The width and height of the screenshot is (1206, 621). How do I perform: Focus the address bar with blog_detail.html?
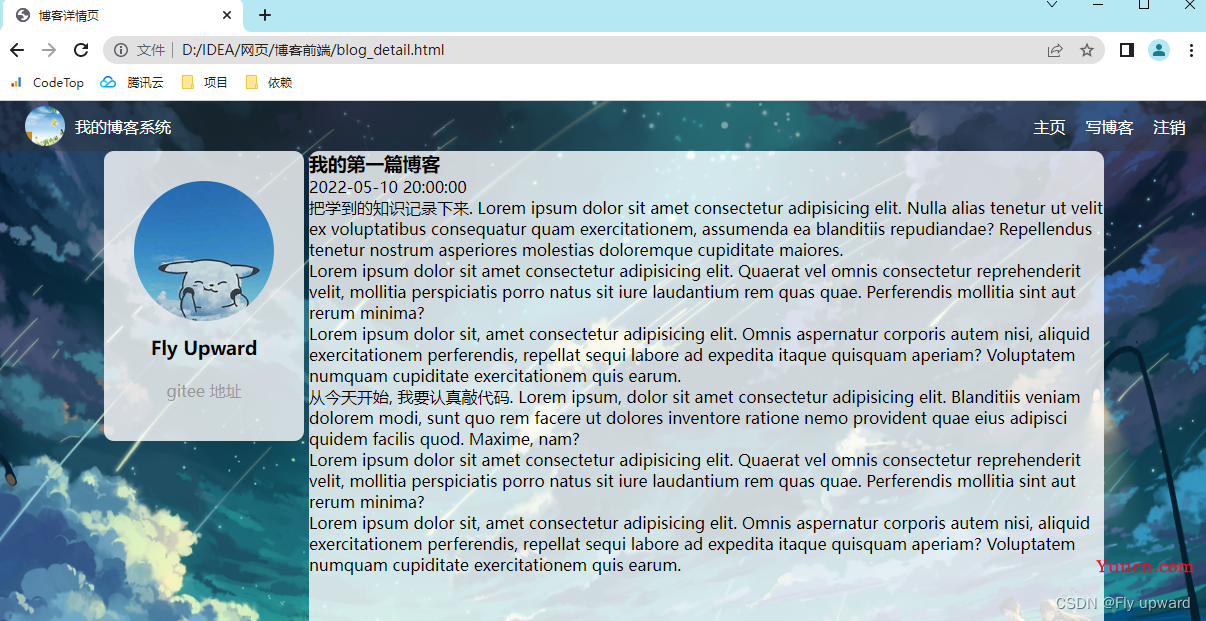(x=604, y=50)
